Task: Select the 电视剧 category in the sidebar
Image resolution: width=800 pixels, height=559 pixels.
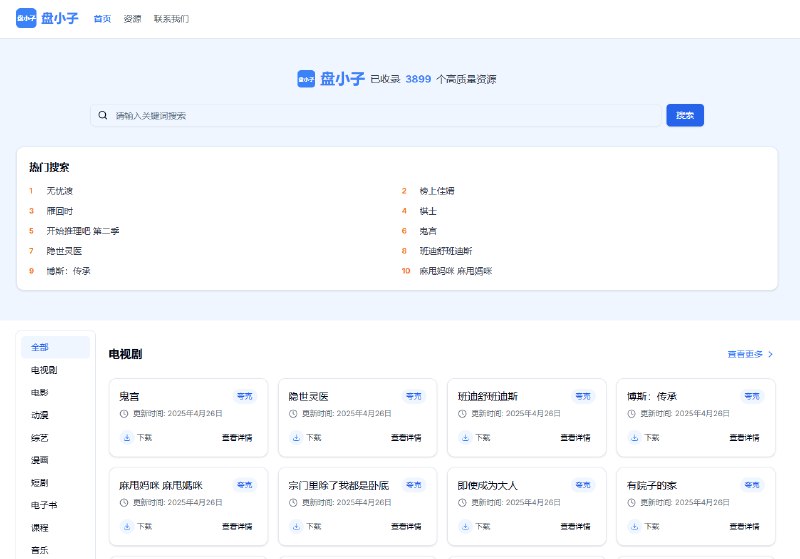Action: 44,370
